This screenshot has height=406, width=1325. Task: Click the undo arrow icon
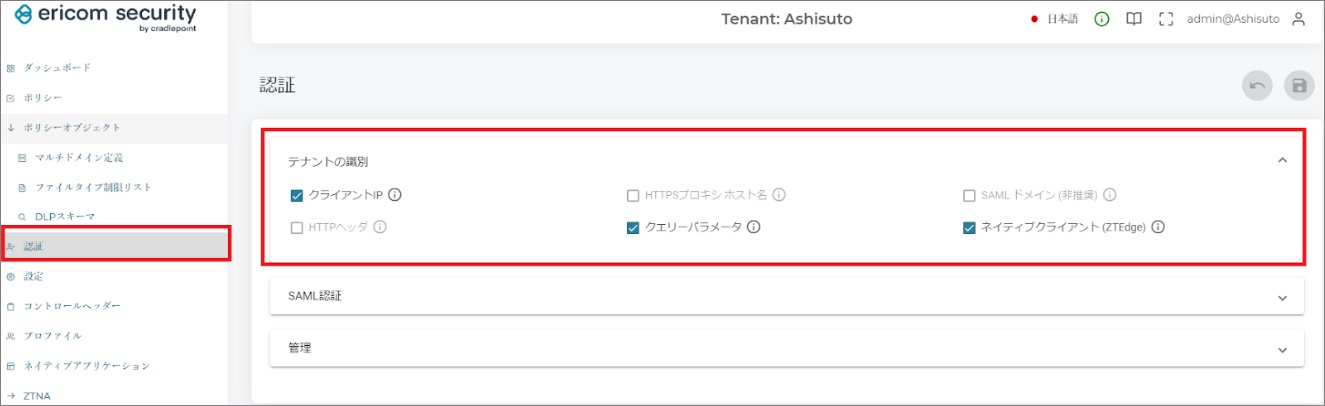pyautogui.click(x=1257, y=86)
